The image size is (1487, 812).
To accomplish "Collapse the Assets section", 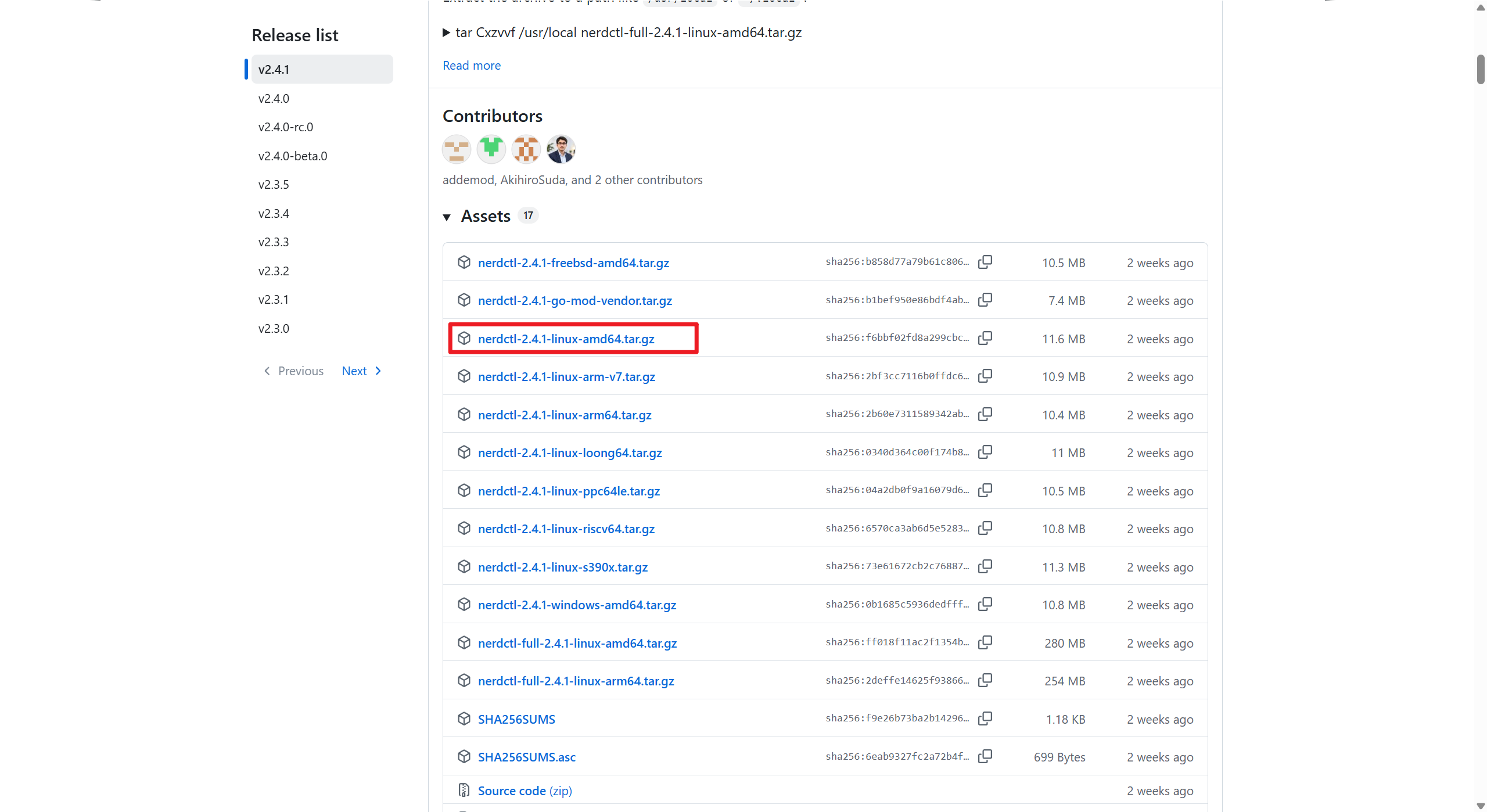I will [447, 217].
